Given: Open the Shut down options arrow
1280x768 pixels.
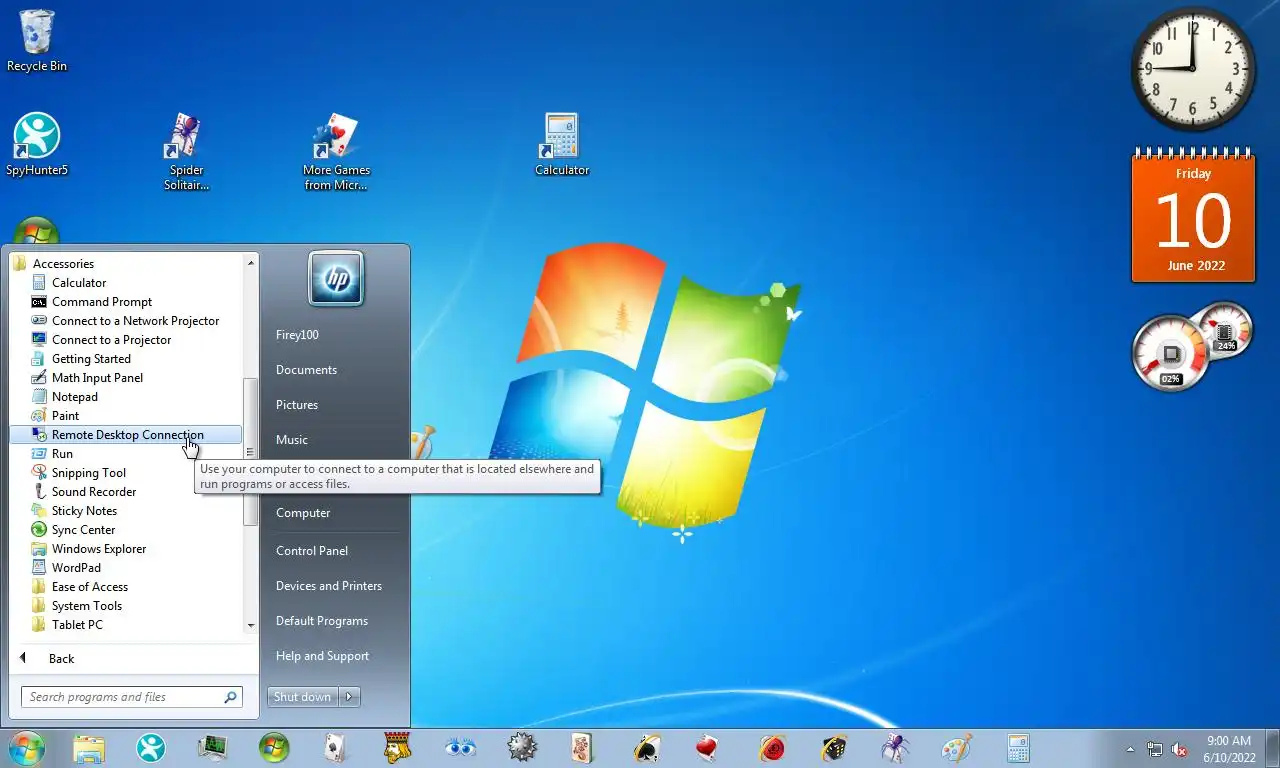Looking at the screenshot, I should click(x=349, y=697).
